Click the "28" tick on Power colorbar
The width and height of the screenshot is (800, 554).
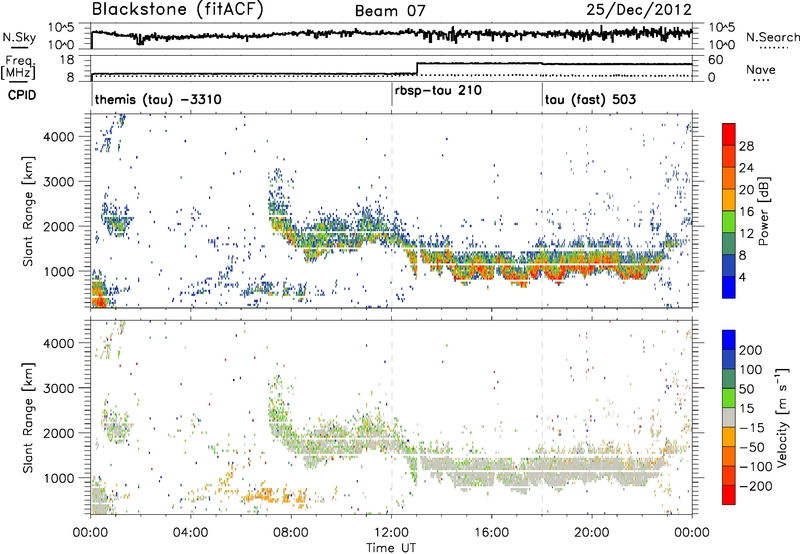tap(746, 146)
